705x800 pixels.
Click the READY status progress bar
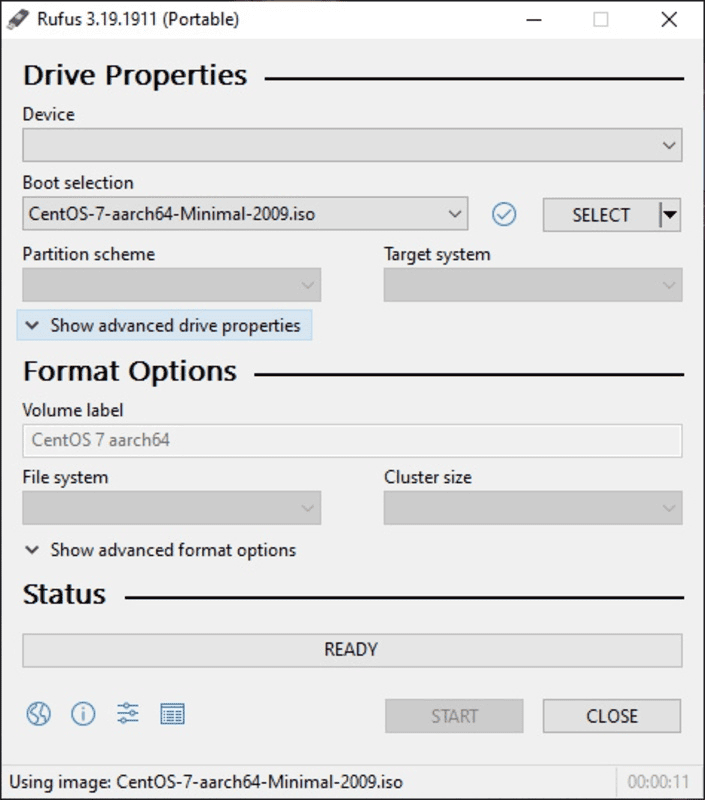pyautogui.click(x=352, y=650)
